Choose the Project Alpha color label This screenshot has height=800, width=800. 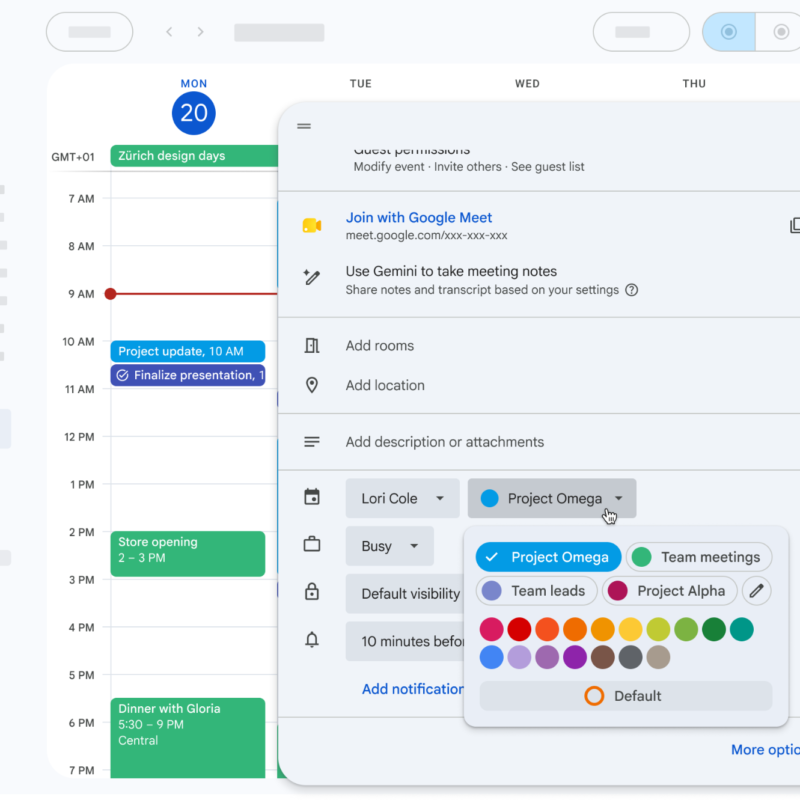[670, 591]
